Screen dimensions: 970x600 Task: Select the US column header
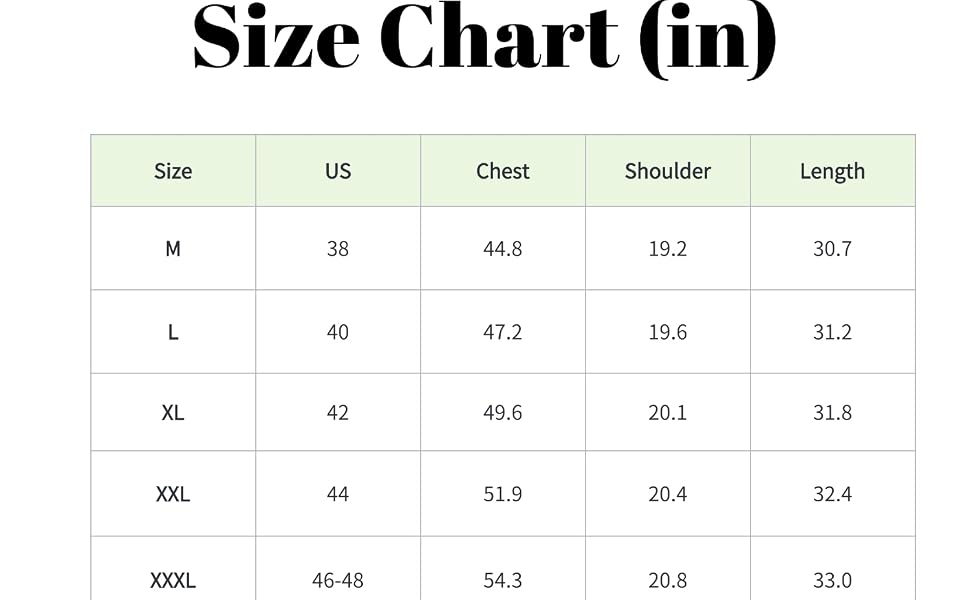338,171
